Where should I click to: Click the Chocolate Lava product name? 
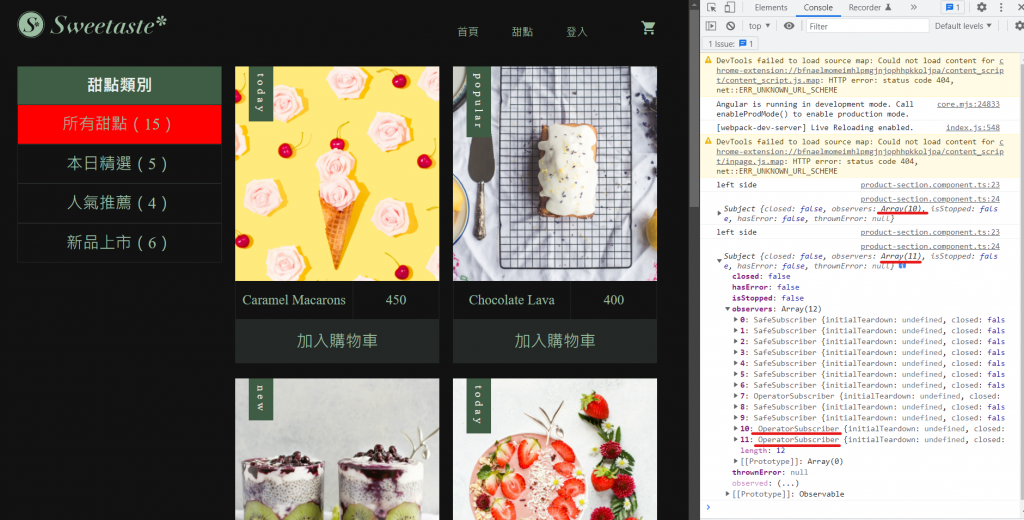(x=511, y=300)
